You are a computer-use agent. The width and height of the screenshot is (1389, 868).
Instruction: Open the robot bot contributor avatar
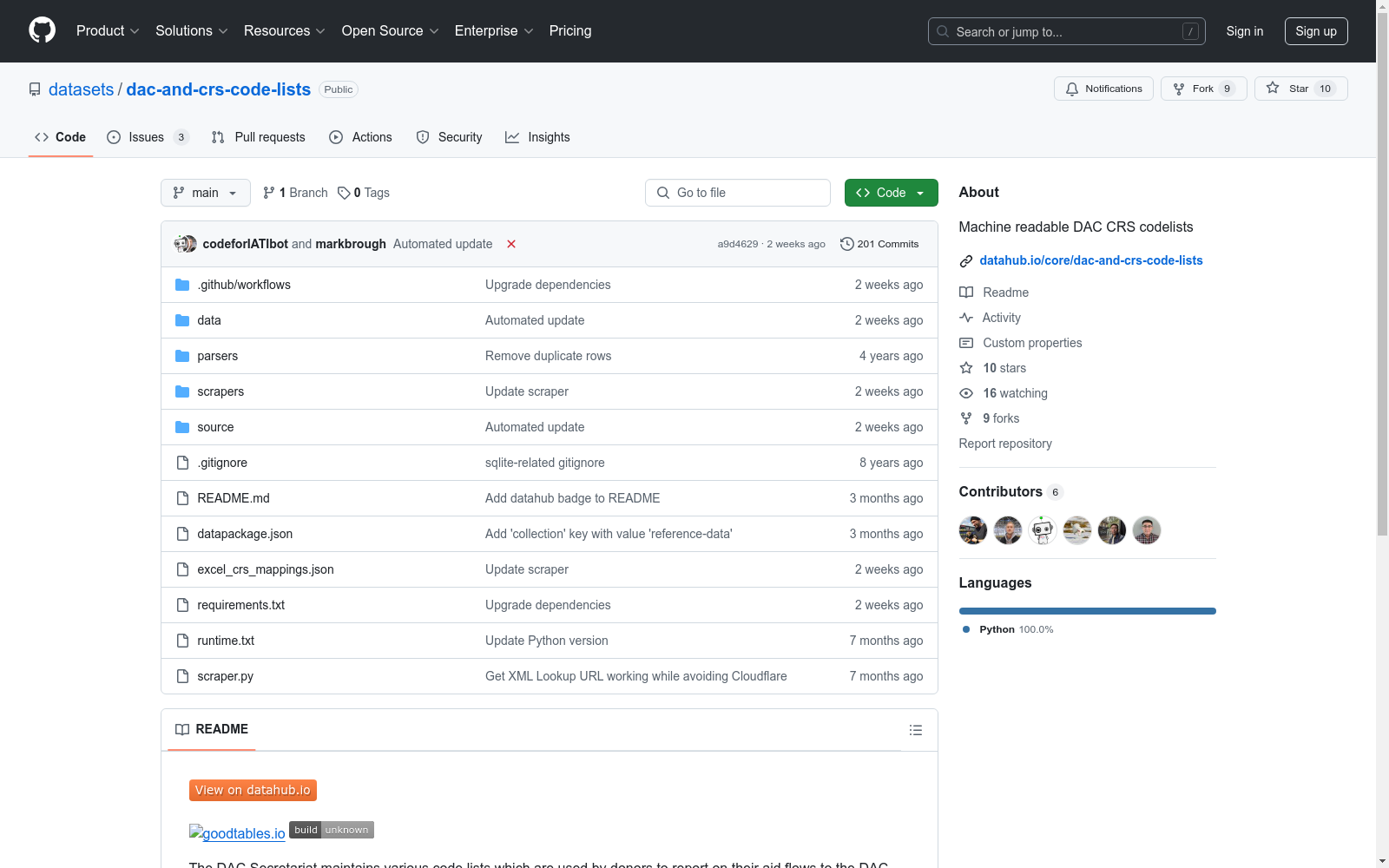(1043, 530)
